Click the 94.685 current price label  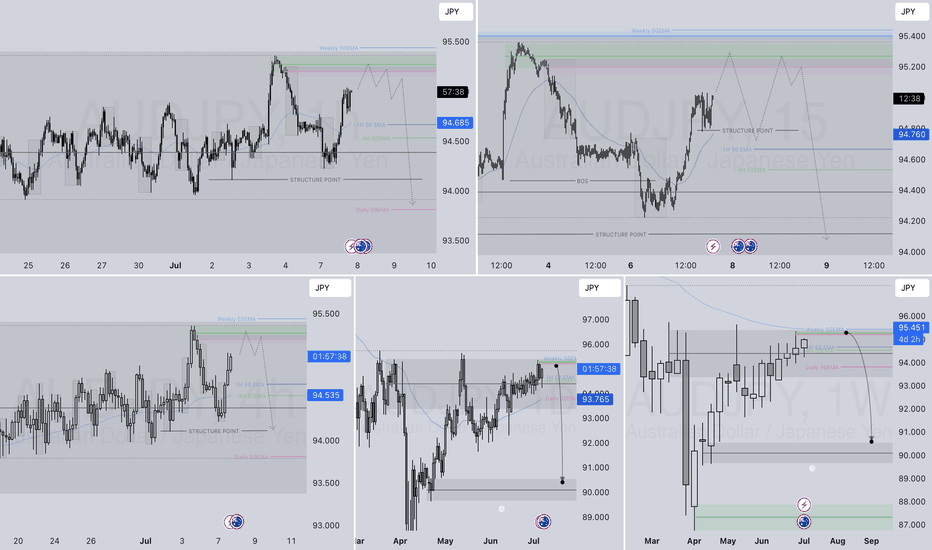tap(455, 122)
